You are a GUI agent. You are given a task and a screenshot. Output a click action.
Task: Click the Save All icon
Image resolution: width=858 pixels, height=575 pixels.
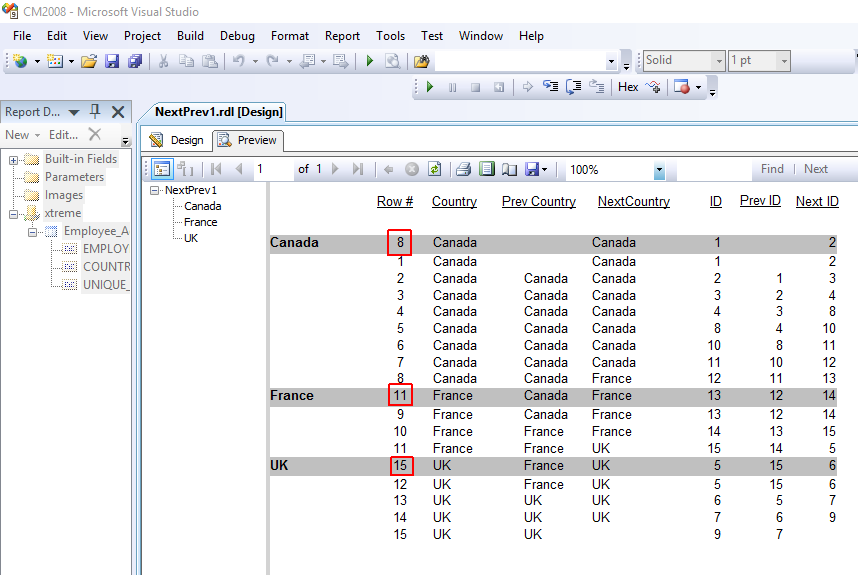point(135,61)
